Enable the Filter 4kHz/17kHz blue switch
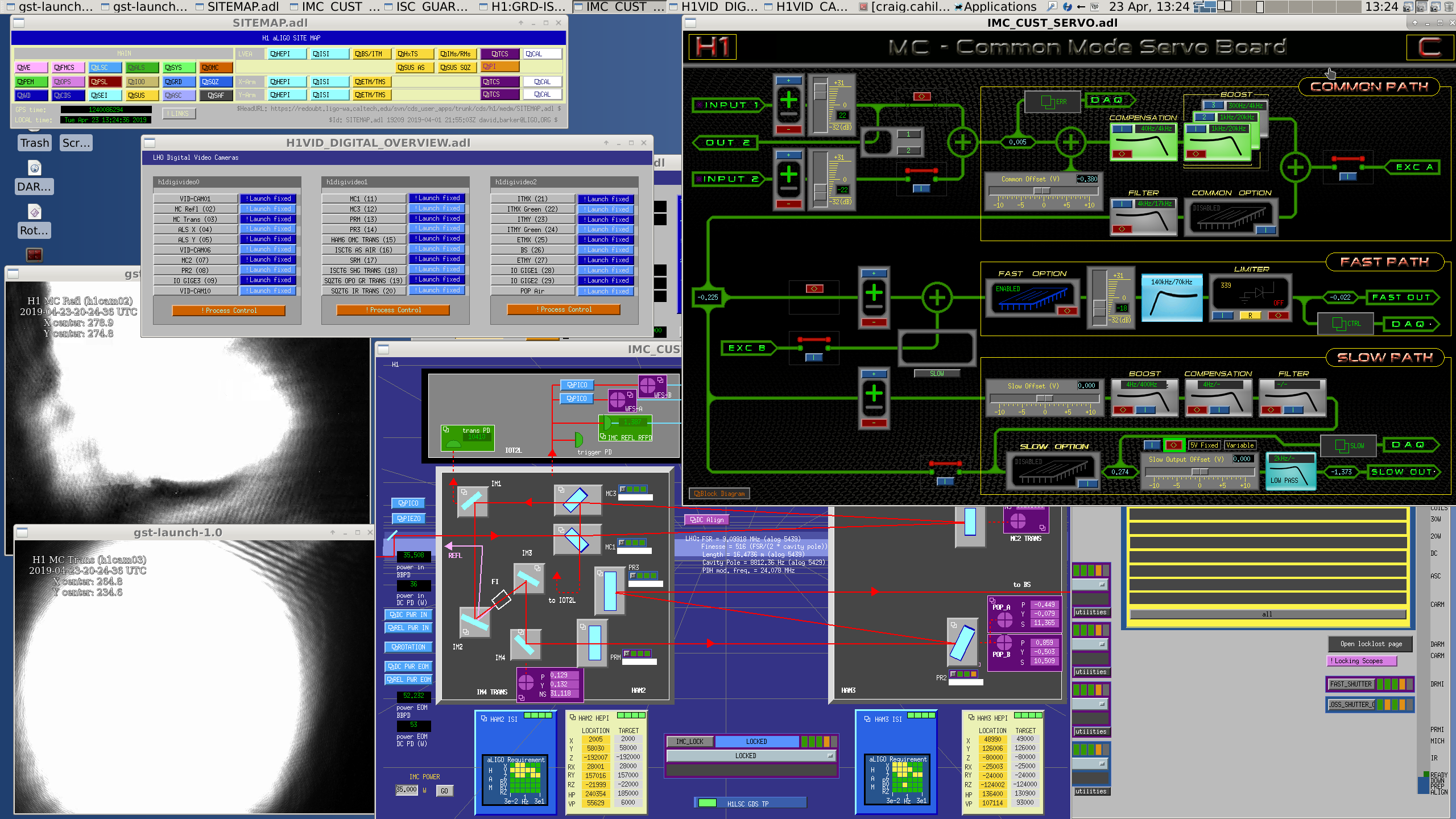Viewport: 1456px width, 819px height. coord(1123,204)
